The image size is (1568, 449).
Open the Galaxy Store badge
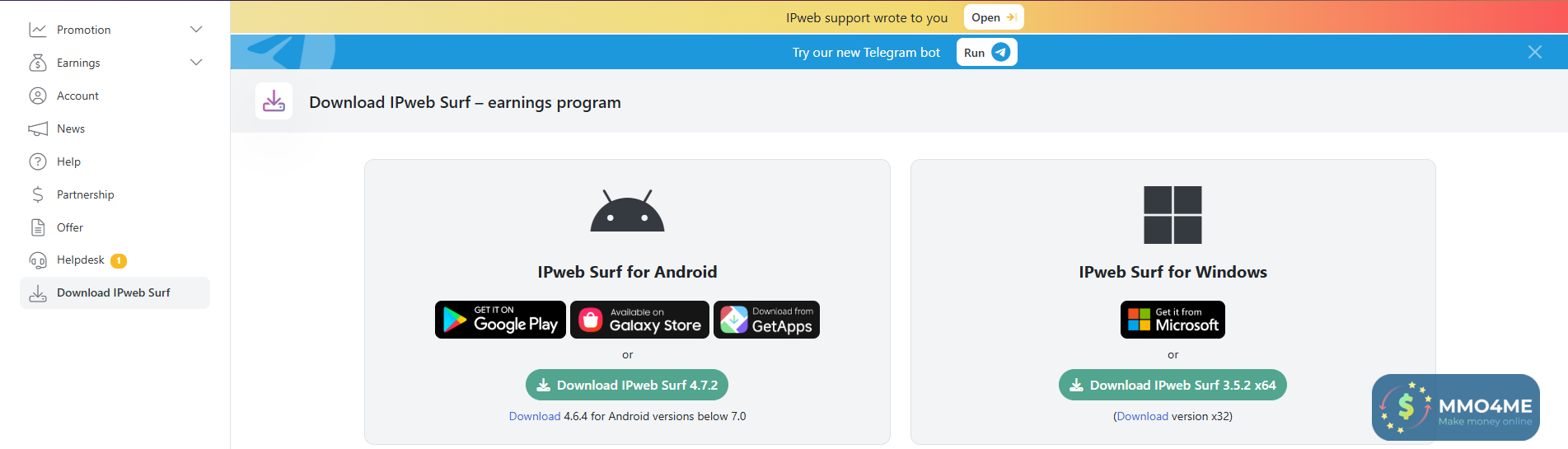tap(639, 320)
